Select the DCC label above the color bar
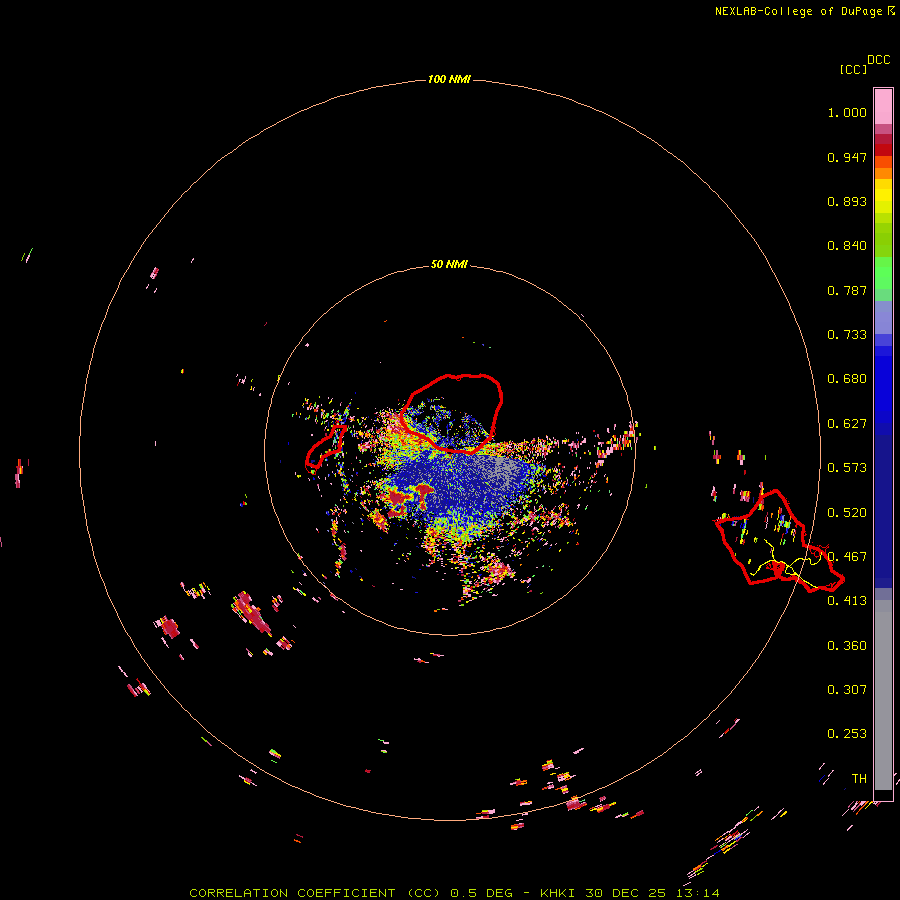 click(x=879, y=60)
